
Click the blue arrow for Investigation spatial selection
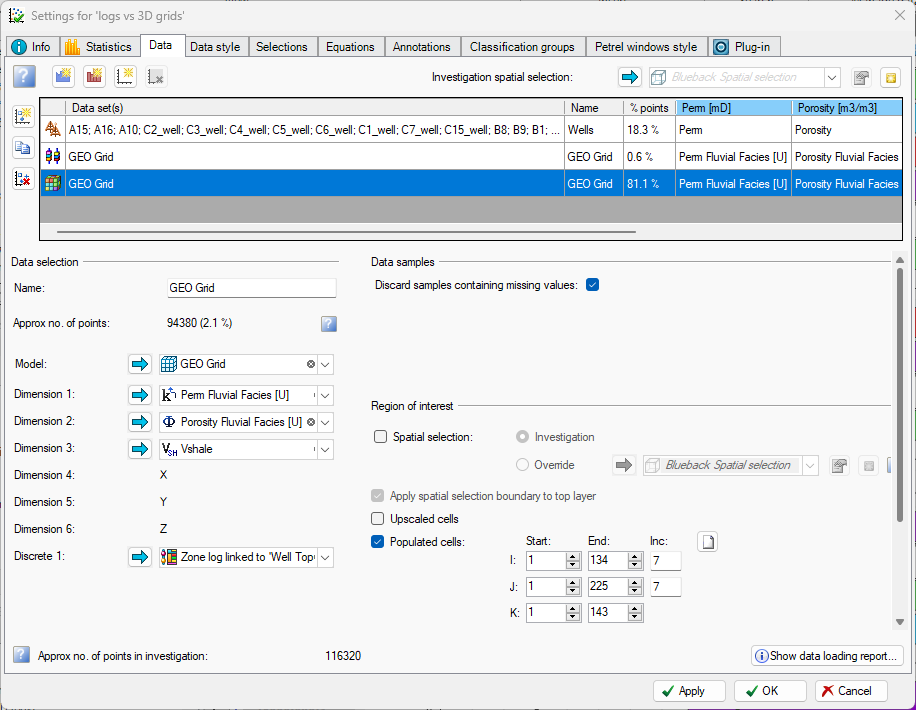[630, 77]
